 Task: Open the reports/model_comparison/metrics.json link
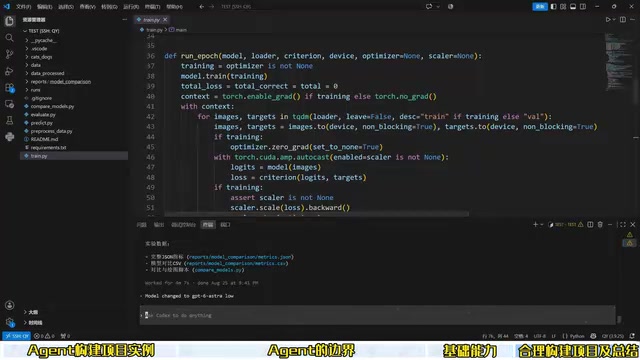[240, 257]
